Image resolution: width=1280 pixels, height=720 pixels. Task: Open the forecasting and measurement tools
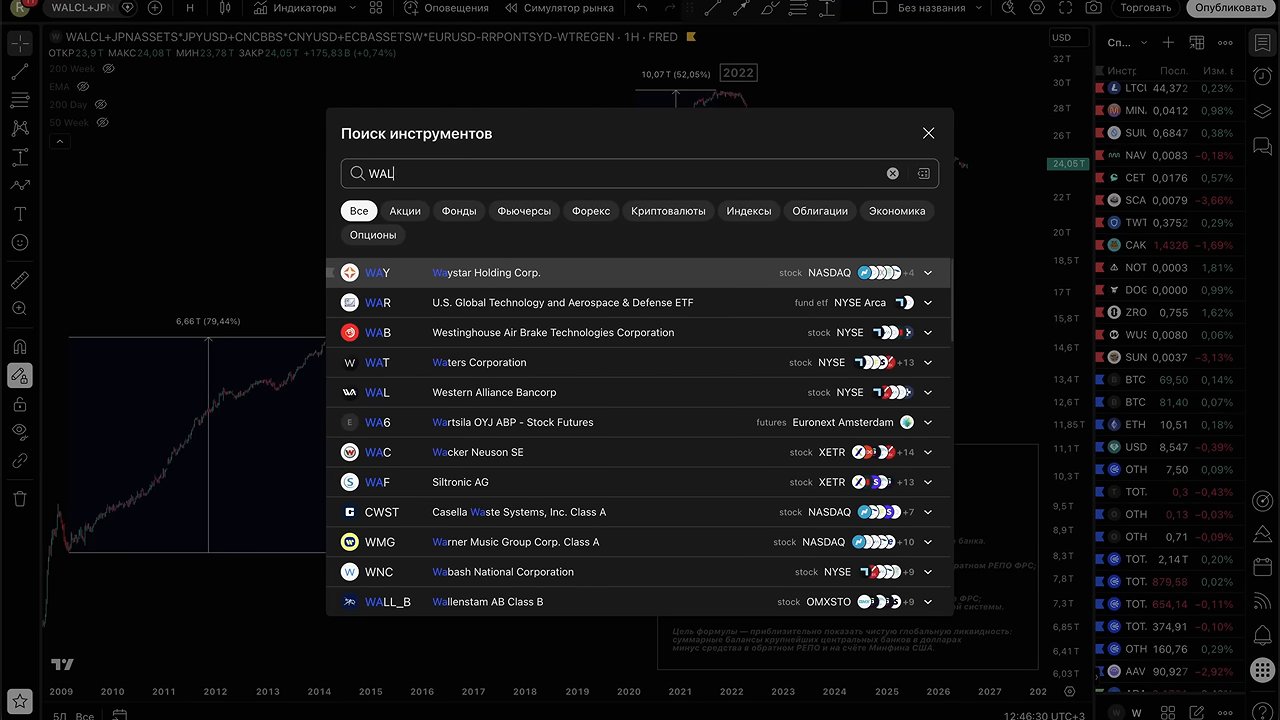pyautogui.click(x=20, y=157)
